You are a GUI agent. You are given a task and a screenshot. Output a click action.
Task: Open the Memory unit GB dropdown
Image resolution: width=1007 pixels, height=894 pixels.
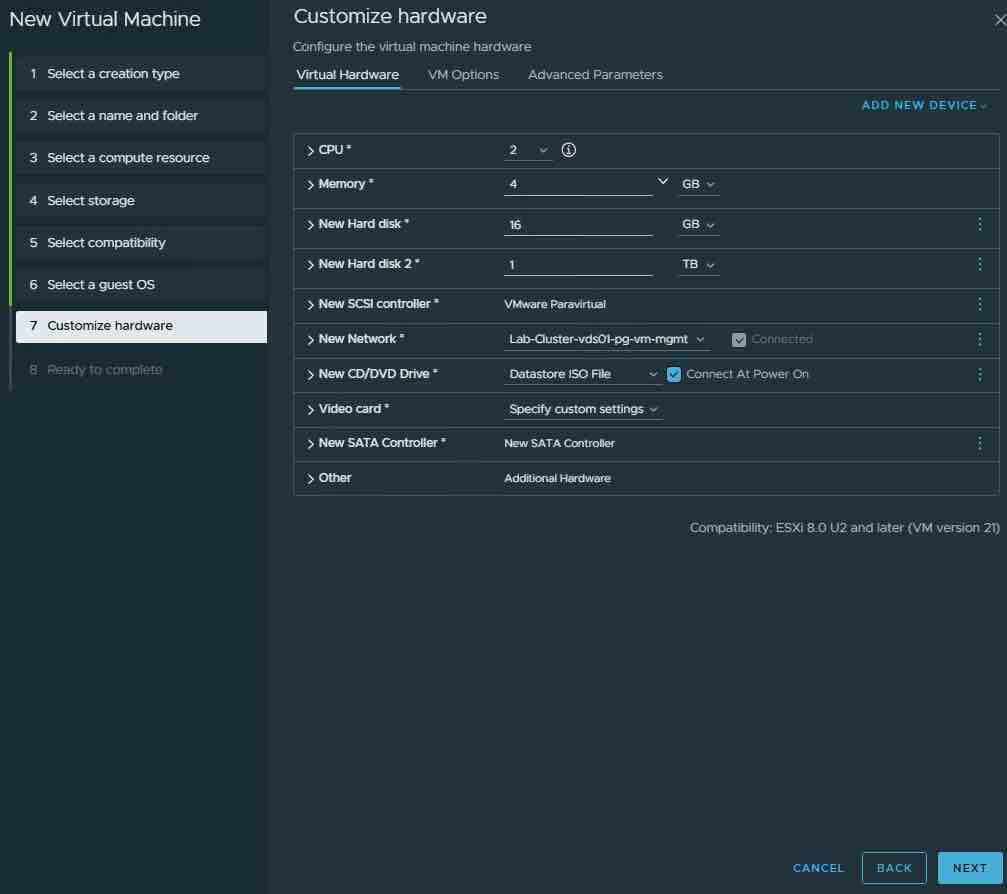[698, 185]
